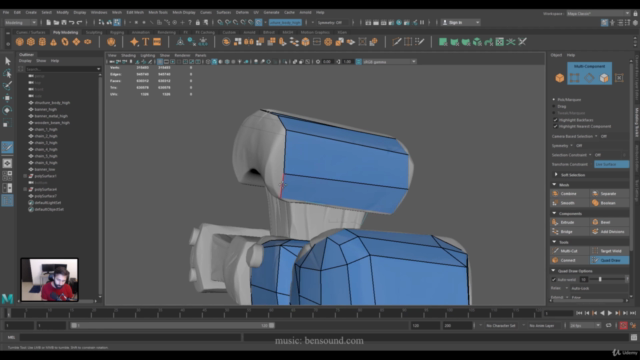Click the undo icon in status line
640x360 pixels.
coord(71,22)
